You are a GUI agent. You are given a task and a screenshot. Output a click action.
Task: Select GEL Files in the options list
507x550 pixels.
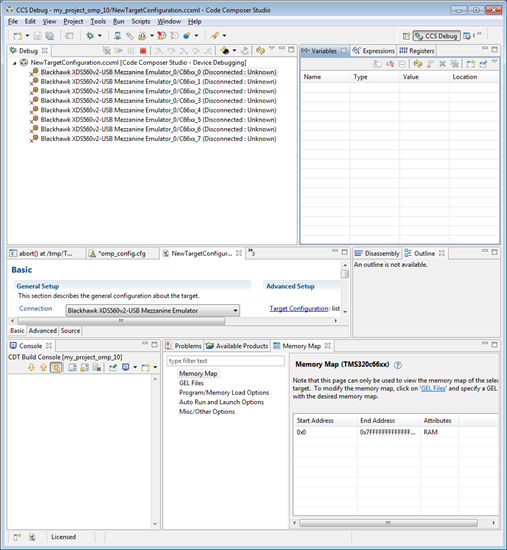point(191,383)
